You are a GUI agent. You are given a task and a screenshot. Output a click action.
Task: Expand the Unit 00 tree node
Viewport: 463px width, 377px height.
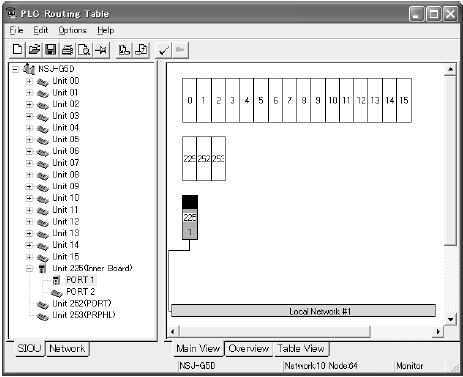click(29, 81)
